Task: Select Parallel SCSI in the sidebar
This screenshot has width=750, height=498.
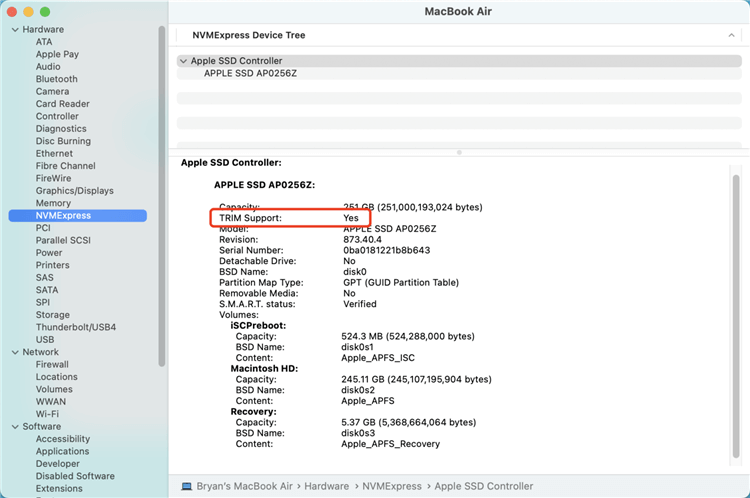Action: (x=63, y=241)
